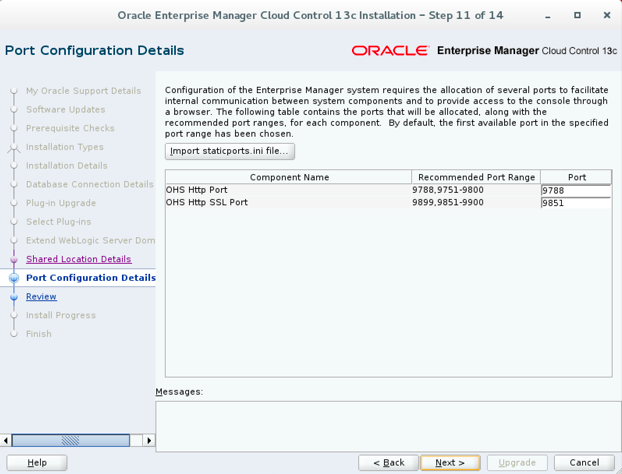Click the Next button

(x=450, y=462)
